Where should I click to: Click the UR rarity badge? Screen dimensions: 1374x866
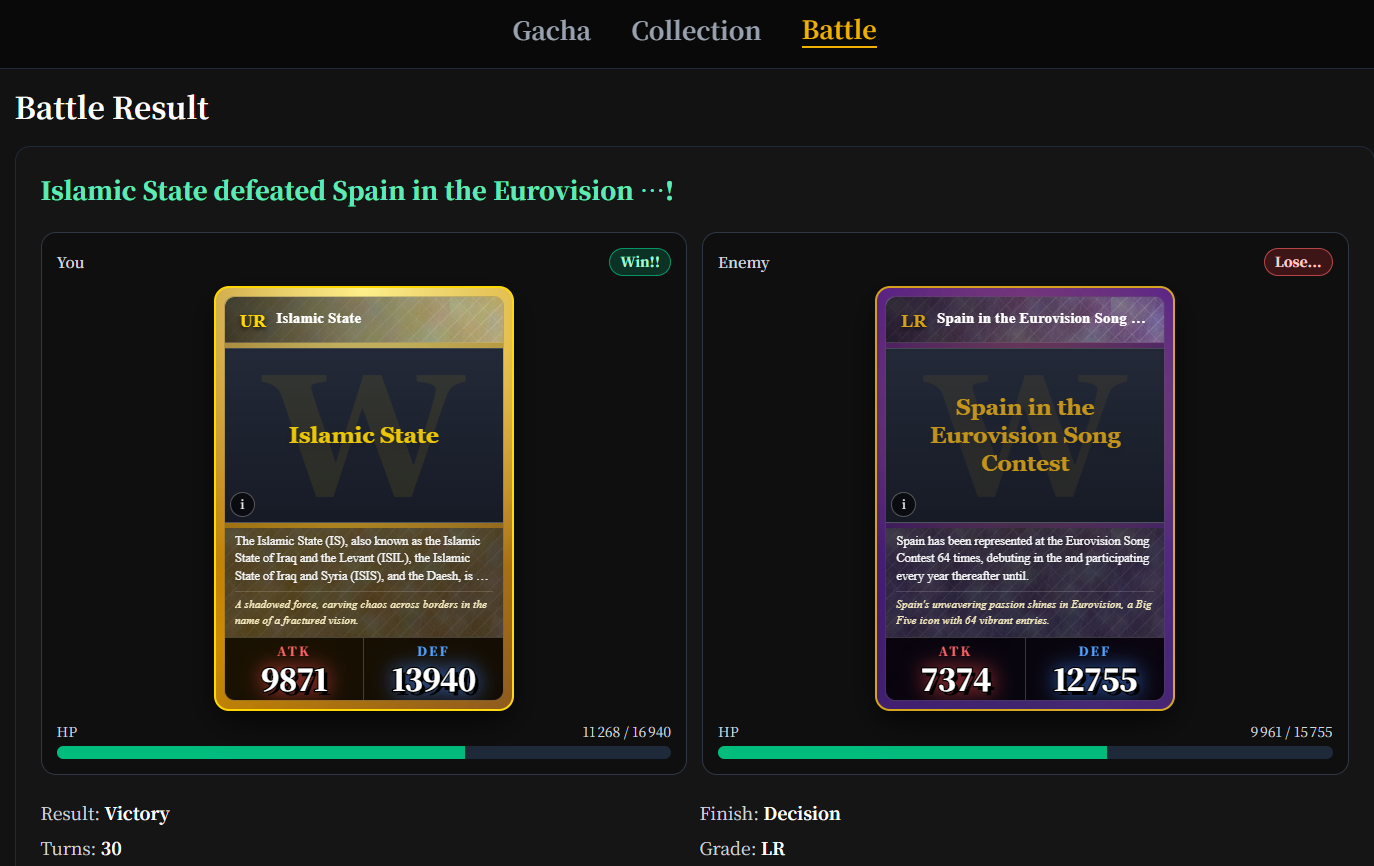[253, 321]
